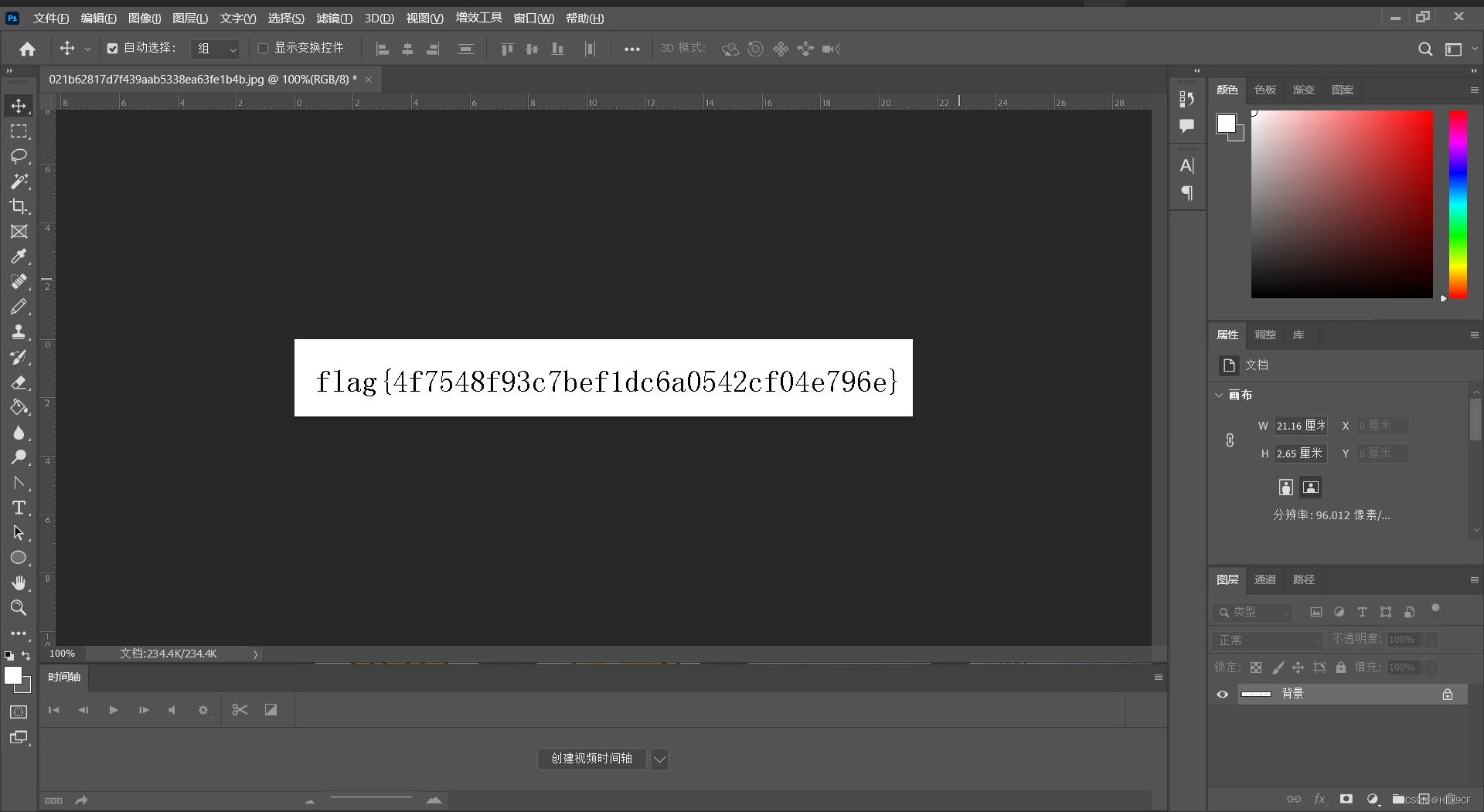Select the Blur tool

[19, 433]
